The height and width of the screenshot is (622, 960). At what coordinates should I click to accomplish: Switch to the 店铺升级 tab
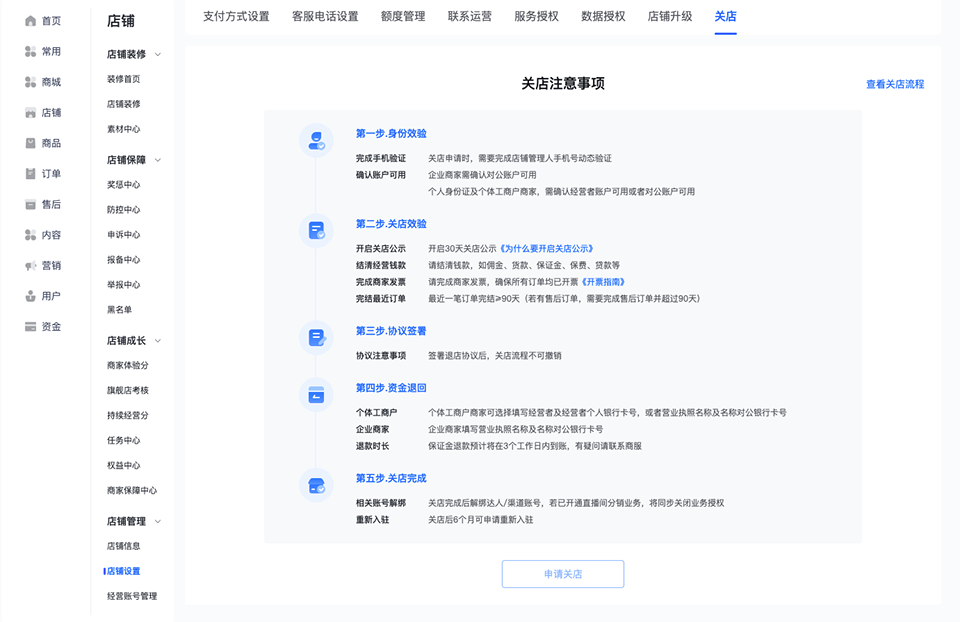[670, 16]
